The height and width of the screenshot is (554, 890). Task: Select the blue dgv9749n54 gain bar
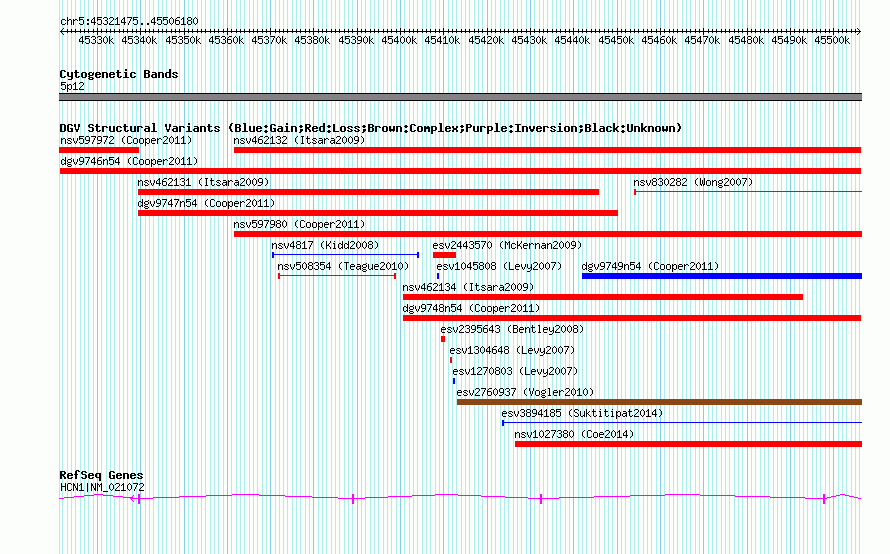pos(721,276)
